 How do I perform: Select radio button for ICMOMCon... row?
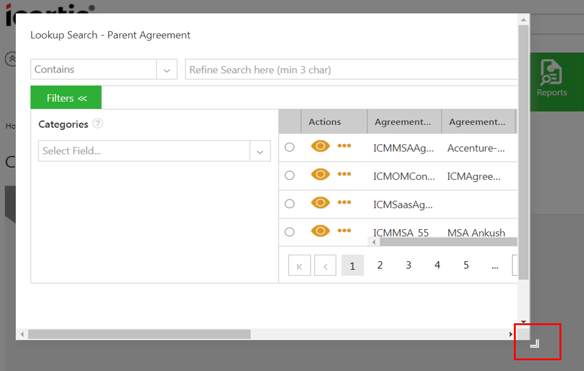(289, 175)
